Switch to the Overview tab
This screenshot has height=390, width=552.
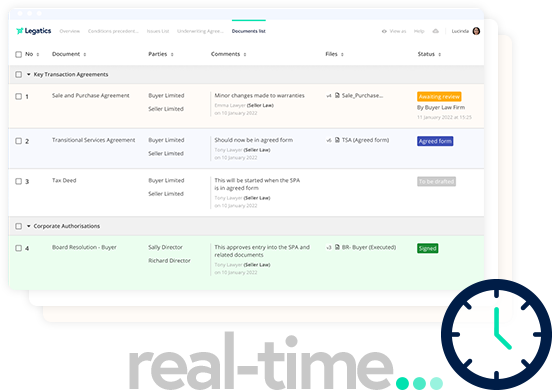click(70, 31)
